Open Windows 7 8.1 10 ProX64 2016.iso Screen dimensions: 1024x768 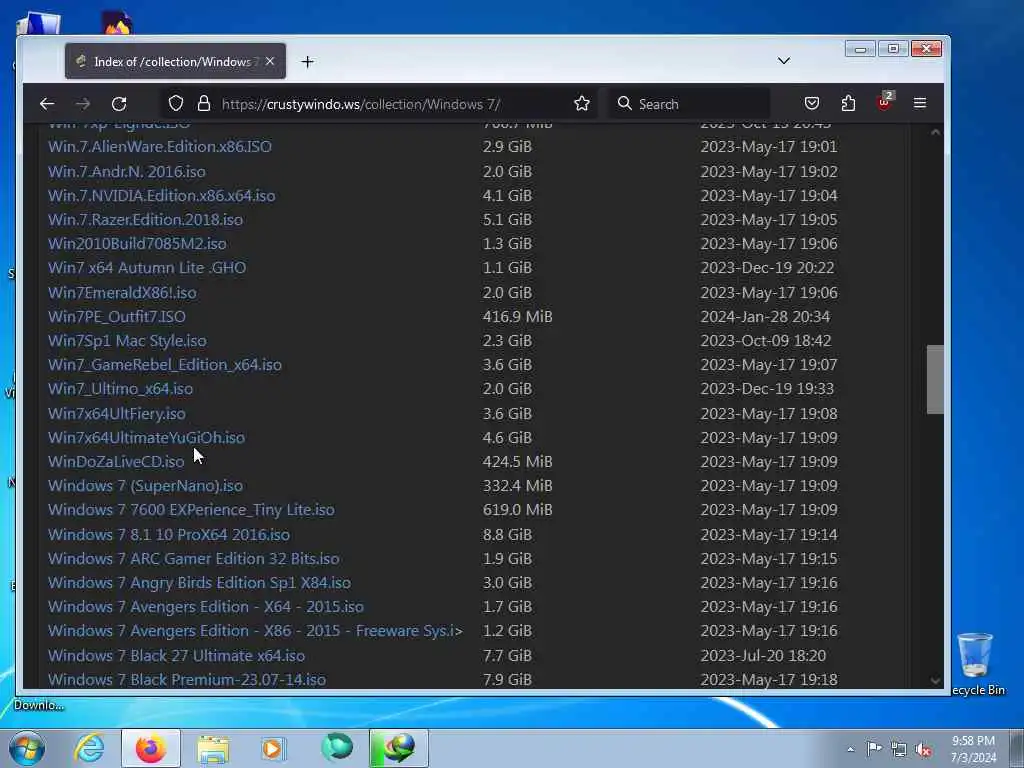pos(168,534)
